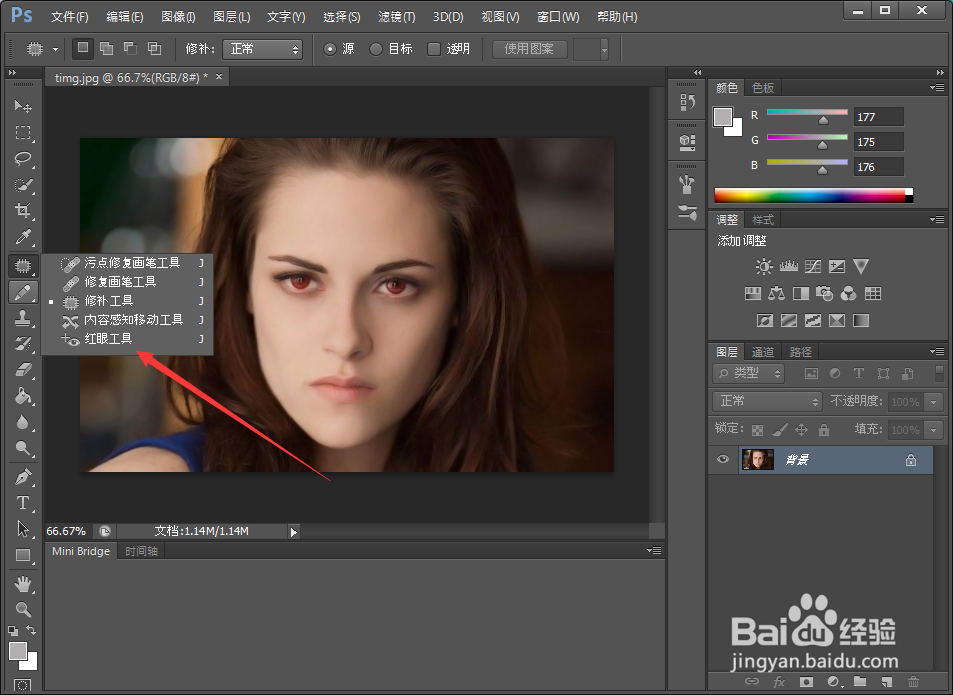Click the 使用图案 button
The height and width of the screenshot is (695, 953).
[x=529, y=49]
